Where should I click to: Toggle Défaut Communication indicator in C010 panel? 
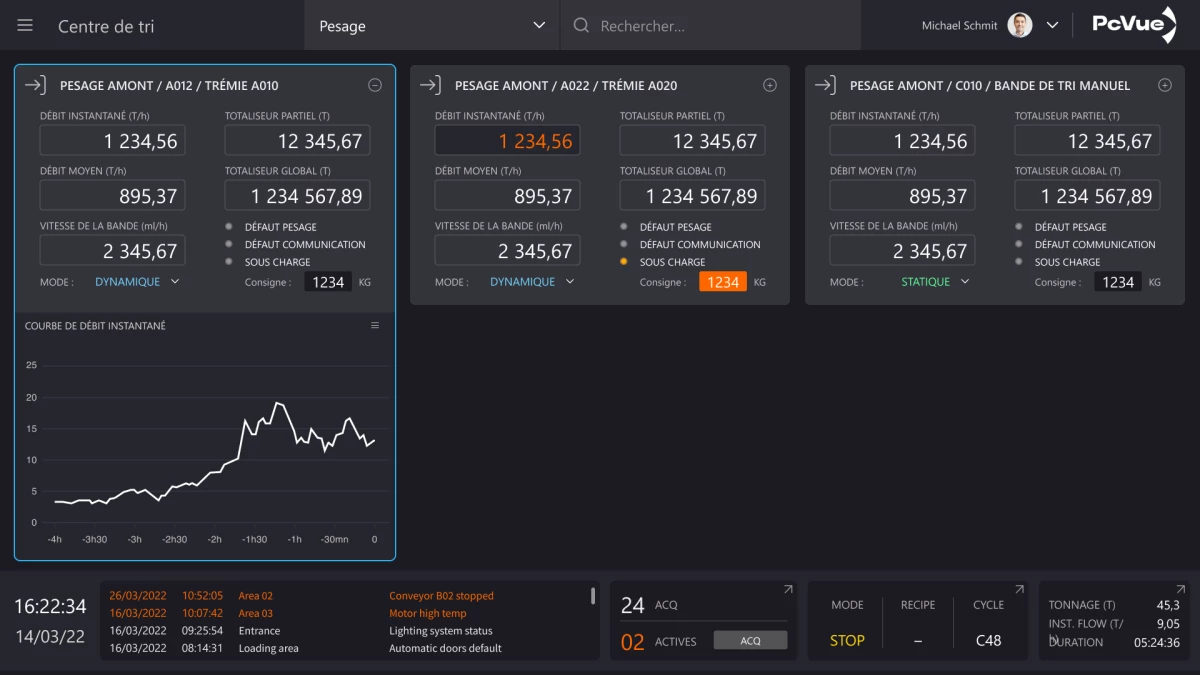(1019, 244)
